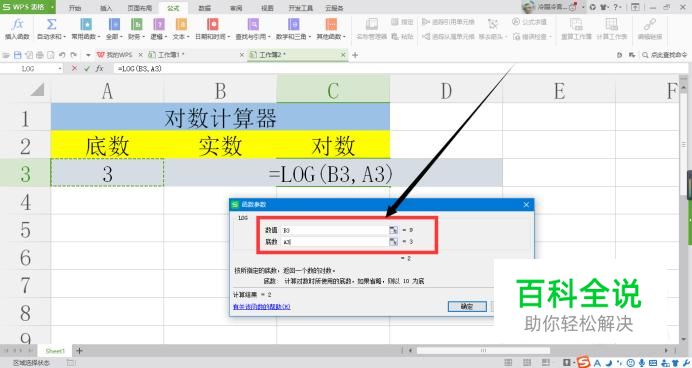Switch to the Developer Tools tab
Viewport: 692px width, 368px height.
click(x=301, y=8)
